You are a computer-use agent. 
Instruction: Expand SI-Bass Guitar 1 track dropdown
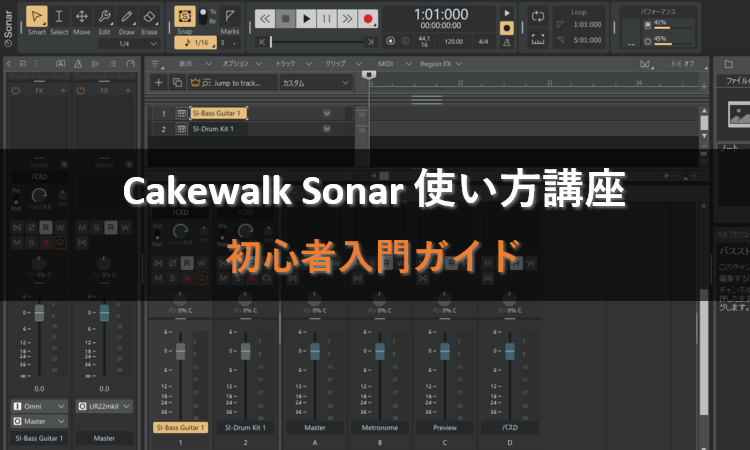tap(326, 114)
